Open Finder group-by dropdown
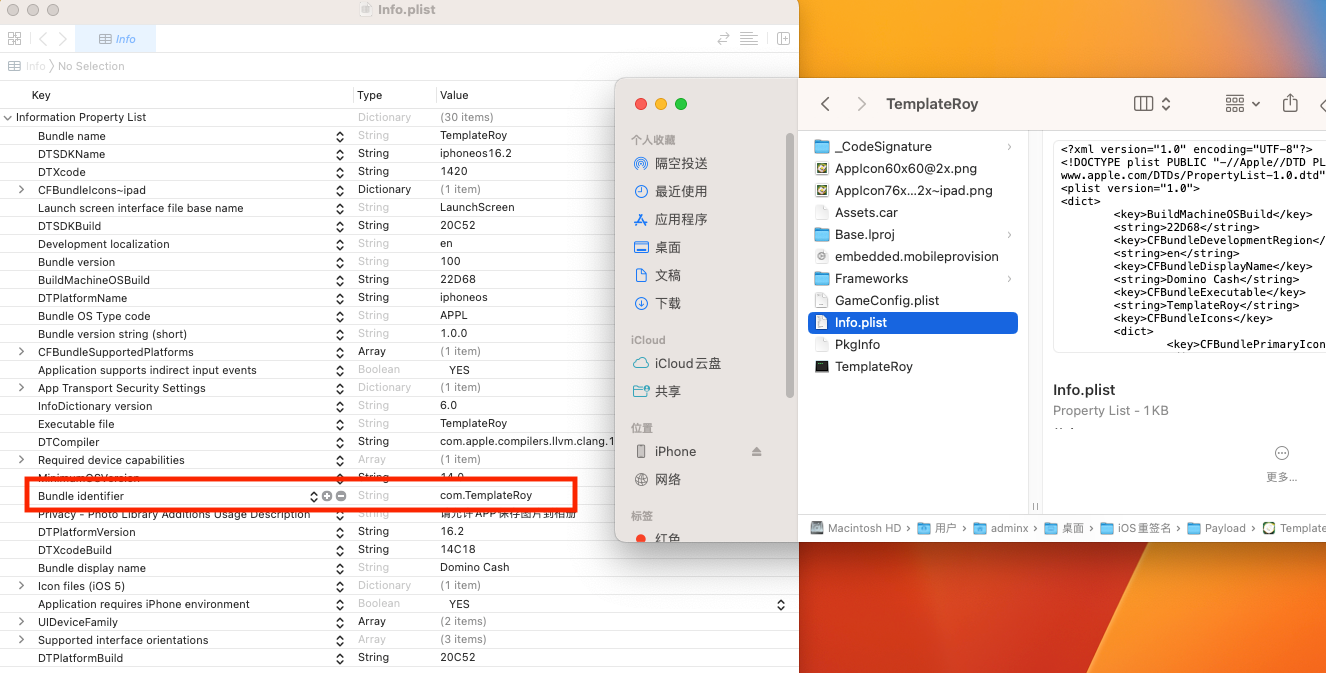 click(1243, 104)
